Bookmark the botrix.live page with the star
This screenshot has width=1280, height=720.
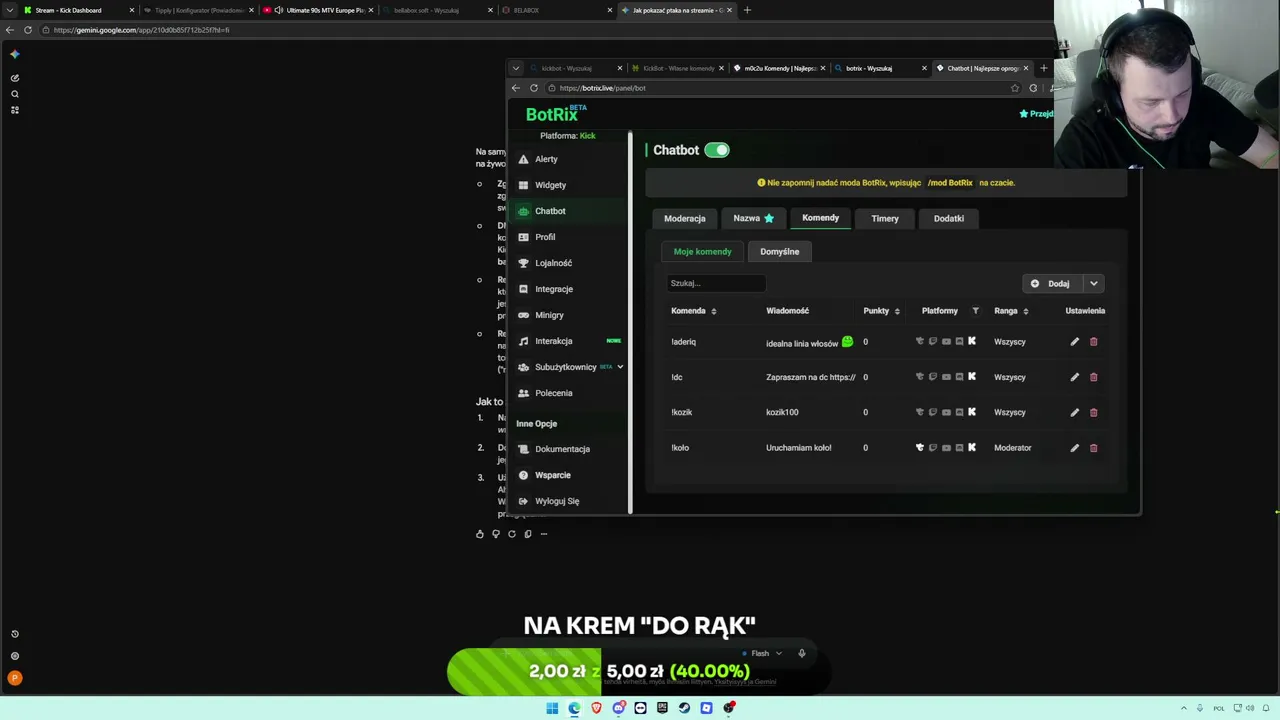coord(1015,88)
